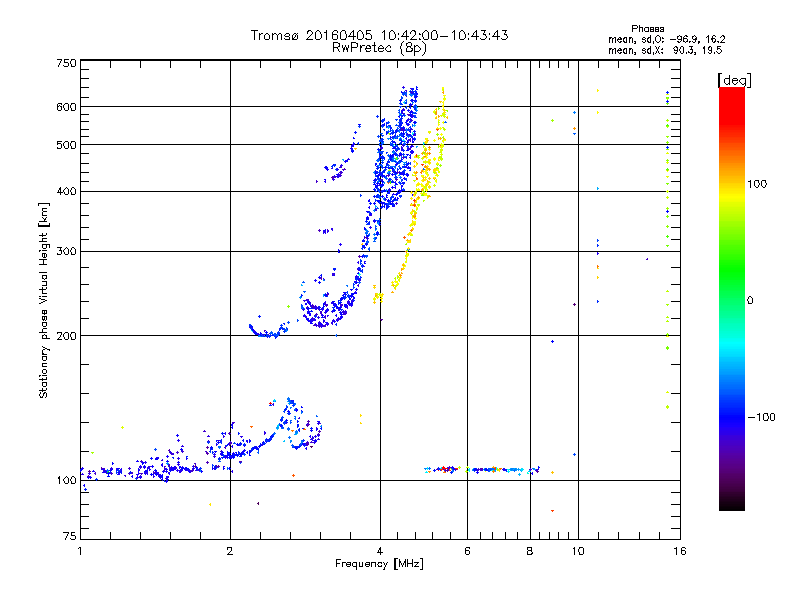The image size is (800, 600).
Task: Click the 'Phases' header label
Action: click(x=647, y=29)
